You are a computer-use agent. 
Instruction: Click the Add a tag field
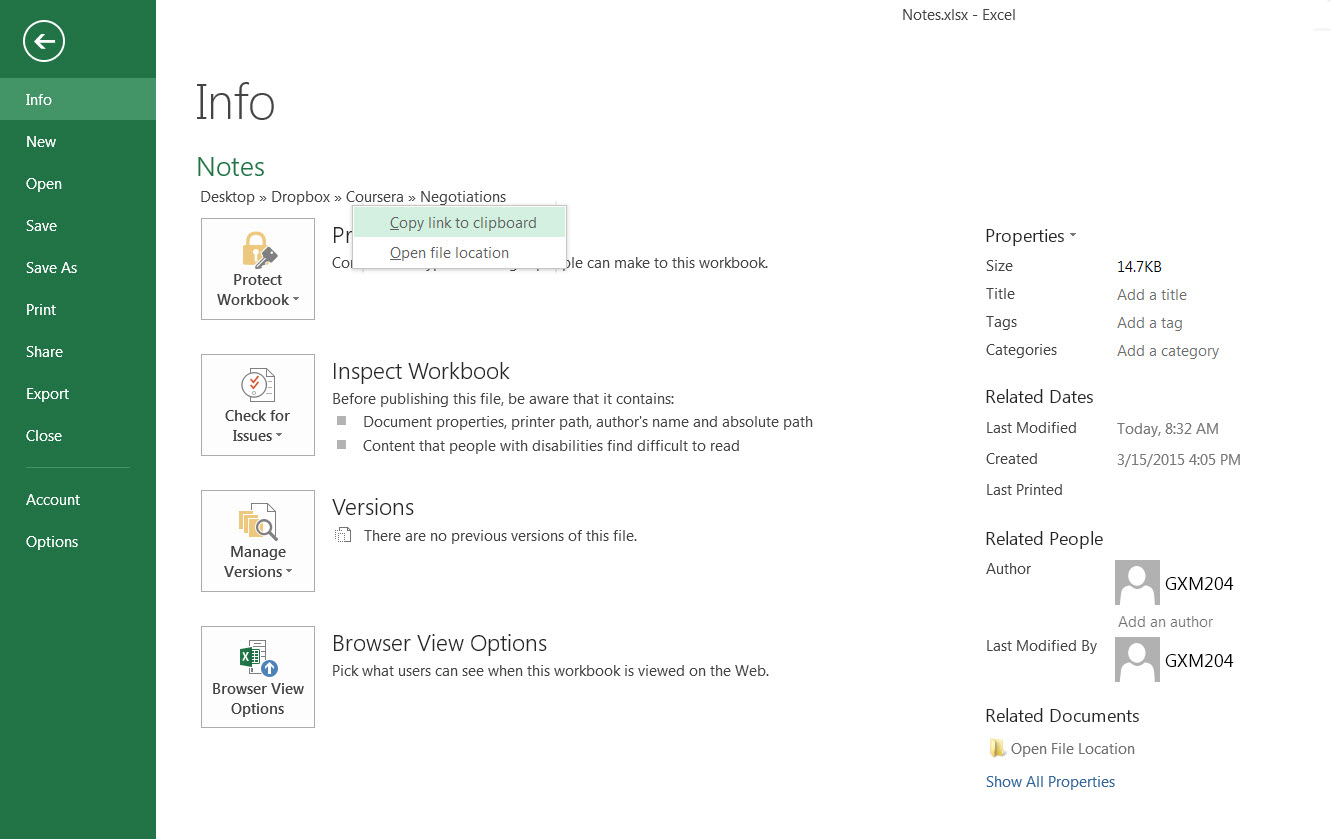tap(1149, 323)
